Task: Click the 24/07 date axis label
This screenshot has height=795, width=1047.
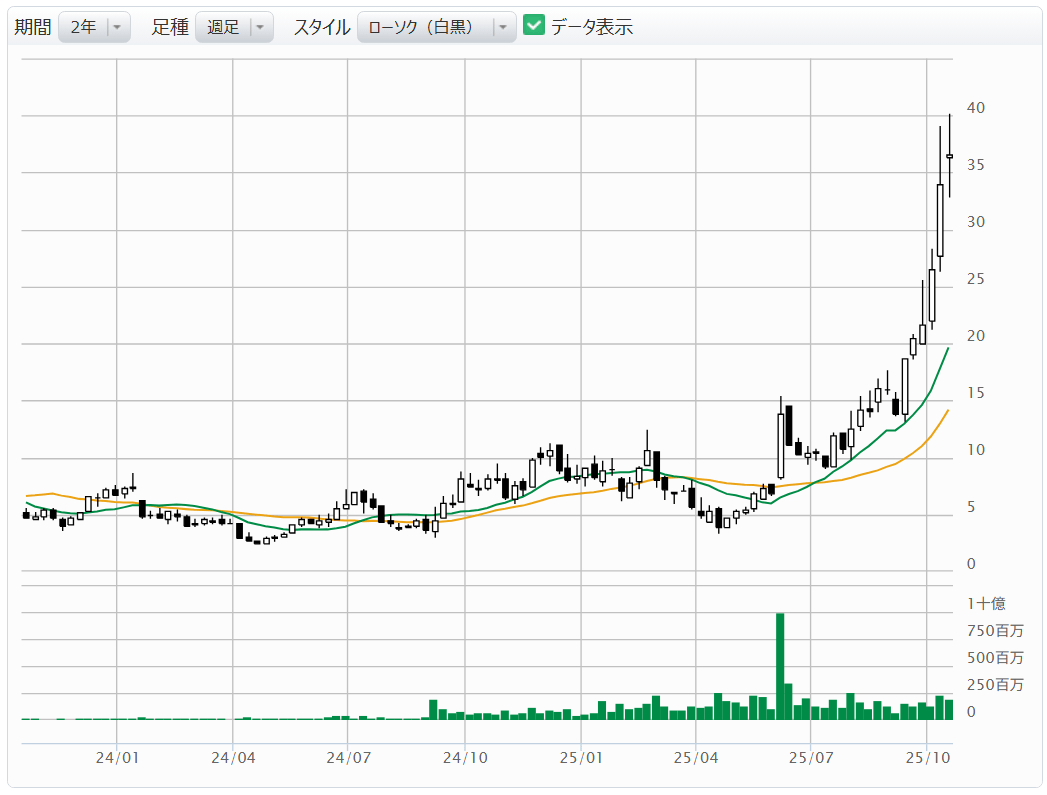Action: [348, 759]
